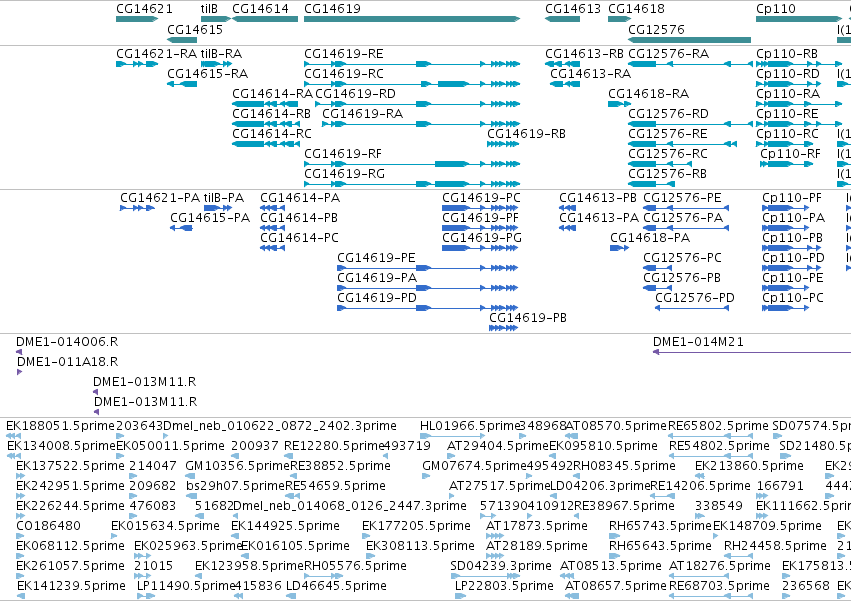The image size is (851, 601).
Task: Select protein CG14619-PB
Action: pyautogui.click(x=528, y=318)
